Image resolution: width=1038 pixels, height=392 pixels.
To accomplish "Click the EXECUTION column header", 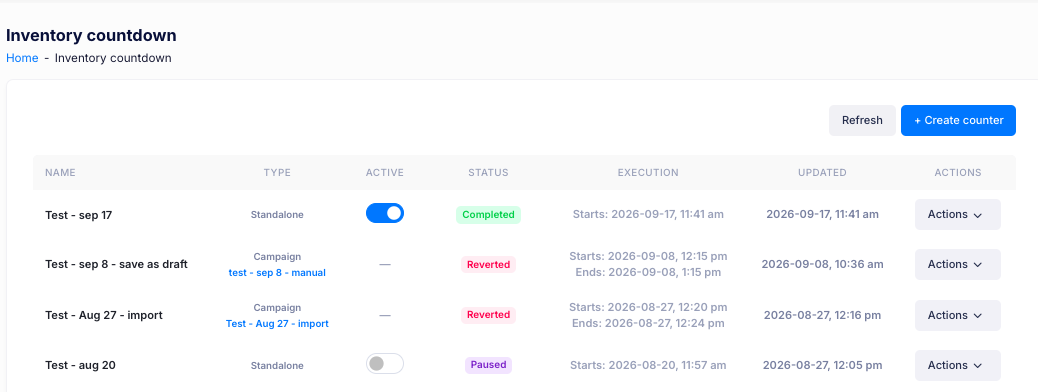I will coord(648,172).
